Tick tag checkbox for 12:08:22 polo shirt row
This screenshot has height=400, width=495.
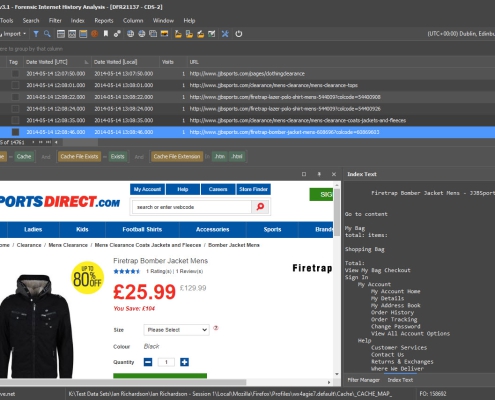(15, 97)
